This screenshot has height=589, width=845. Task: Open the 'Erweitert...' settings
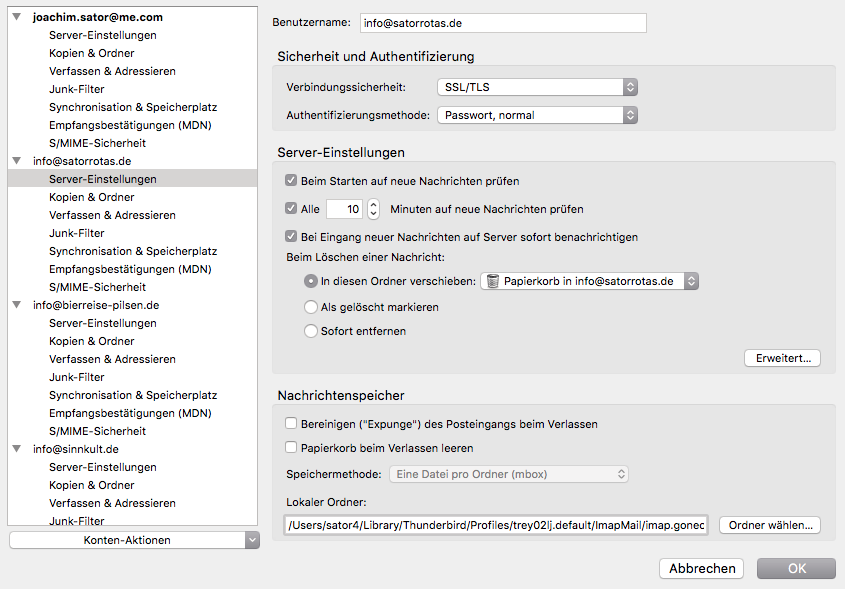(x=782, y=358)
